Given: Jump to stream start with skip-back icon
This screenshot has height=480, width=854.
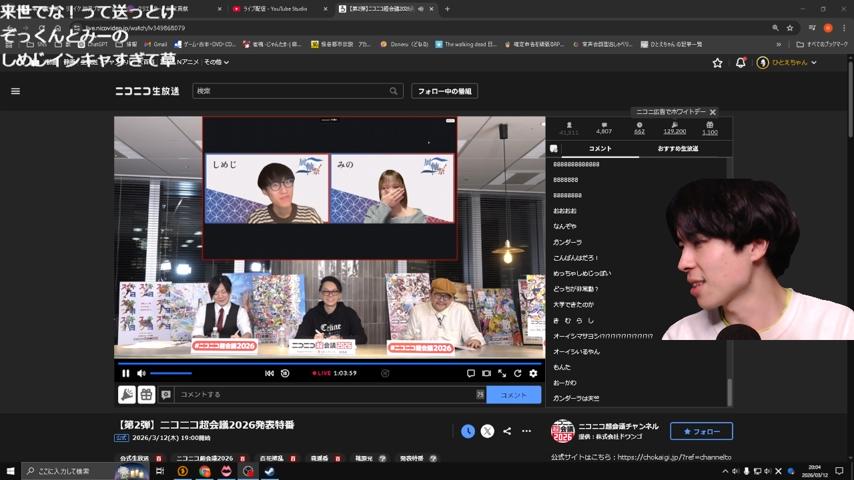Looking at the screenshot, I should (269, 373).
